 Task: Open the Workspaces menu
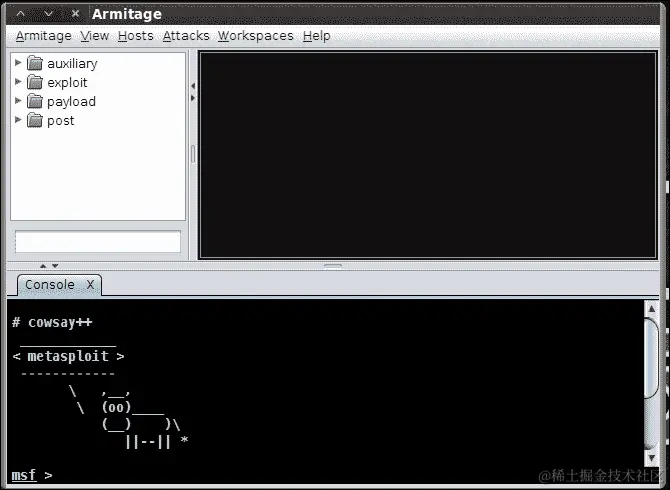pyautogui.click(x=256, y=36)
